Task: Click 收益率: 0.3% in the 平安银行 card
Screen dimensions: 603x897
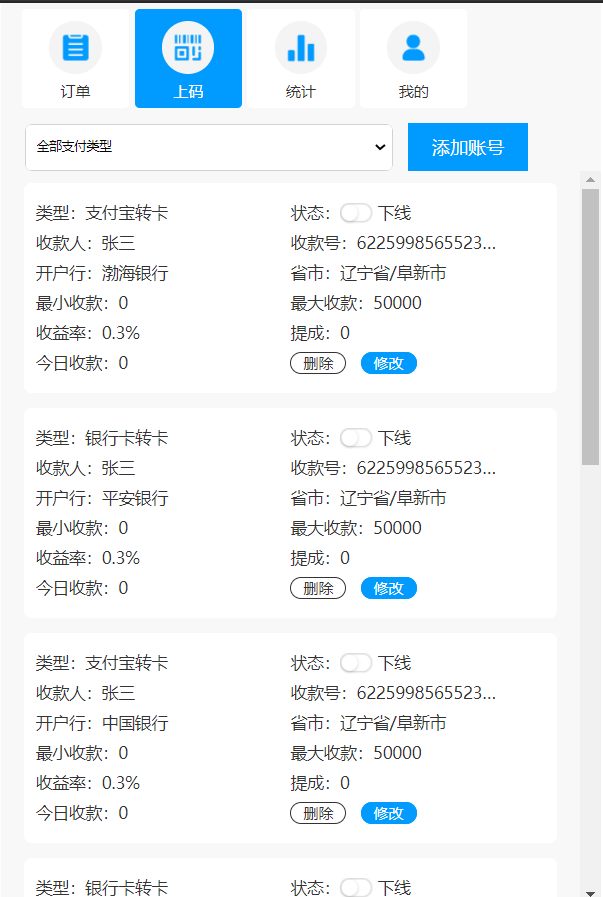Action: (88, 558)
